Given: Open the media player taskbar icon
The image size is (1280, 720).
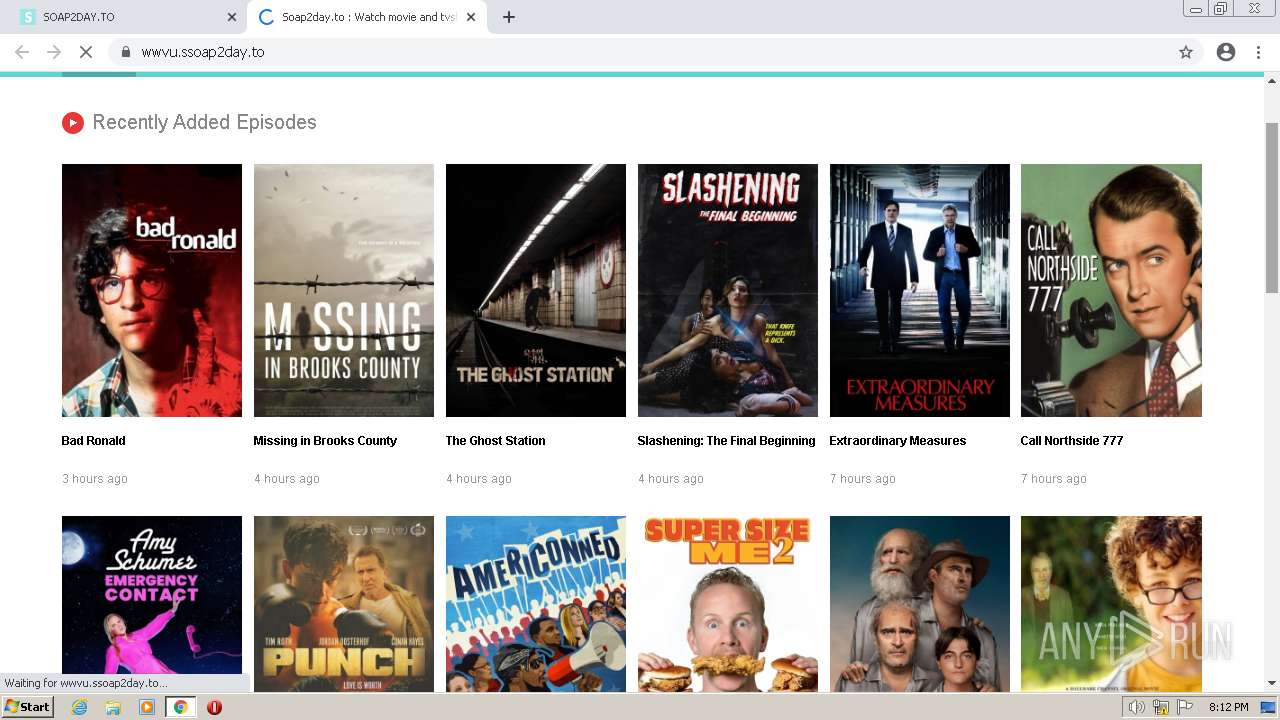Looking at the screenshot, I should tap(147, 707).
